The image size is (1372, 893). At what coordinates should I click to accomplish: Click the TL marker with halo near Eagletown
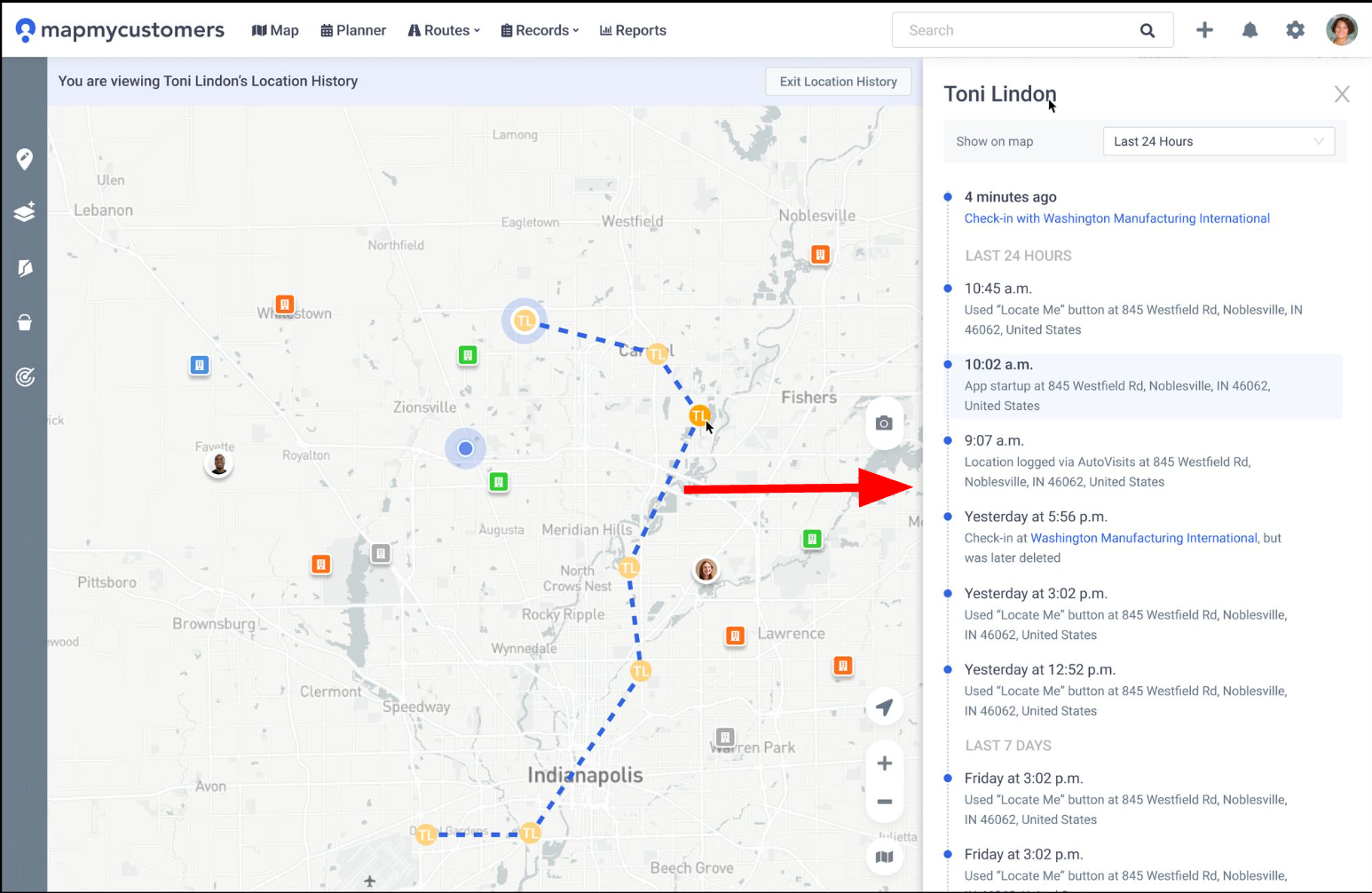[524, 320]
